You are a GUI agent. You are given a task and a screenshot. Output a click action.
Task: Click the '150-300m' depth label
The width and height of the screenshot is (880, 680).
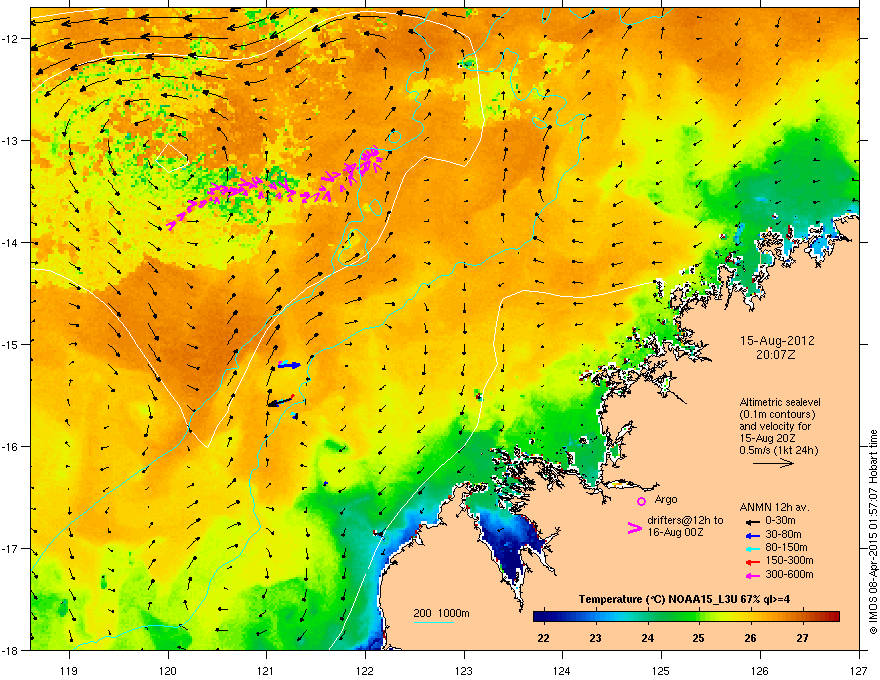pyautogui.click(x=789, y=560)
